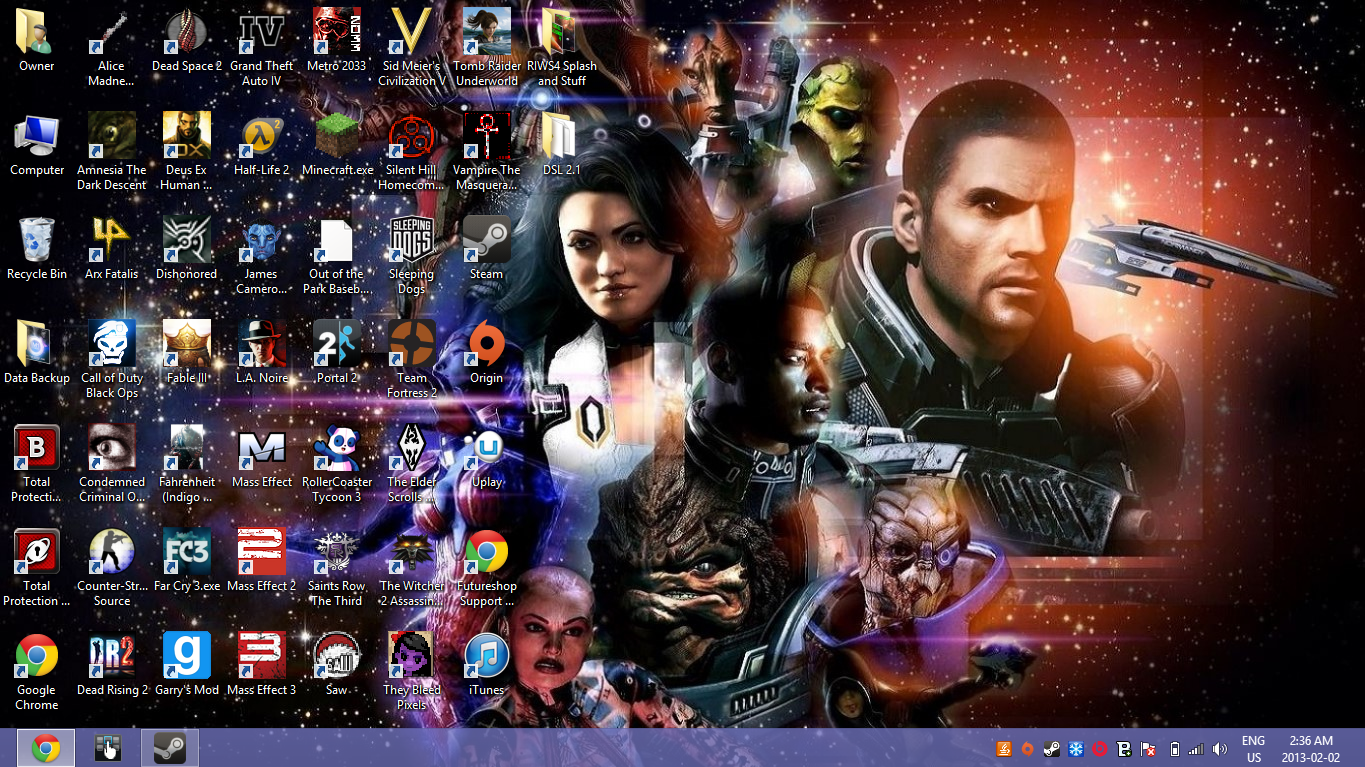This screenshot has height=767, width=1365.
Task: Open the Google Chrome desktop shortcut
Action: click(x=37, y=673)
